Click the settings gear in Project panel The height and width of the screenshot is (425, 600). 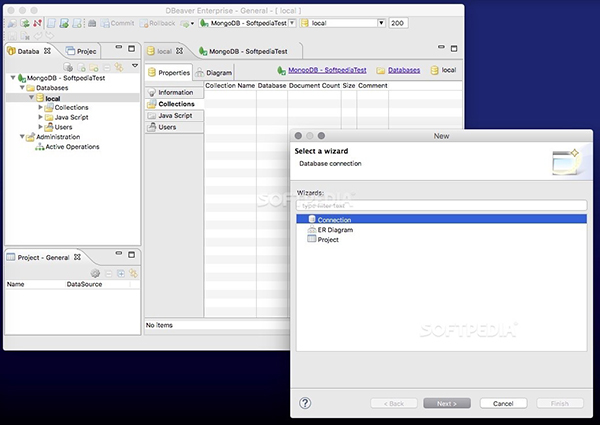pos(96,272)
